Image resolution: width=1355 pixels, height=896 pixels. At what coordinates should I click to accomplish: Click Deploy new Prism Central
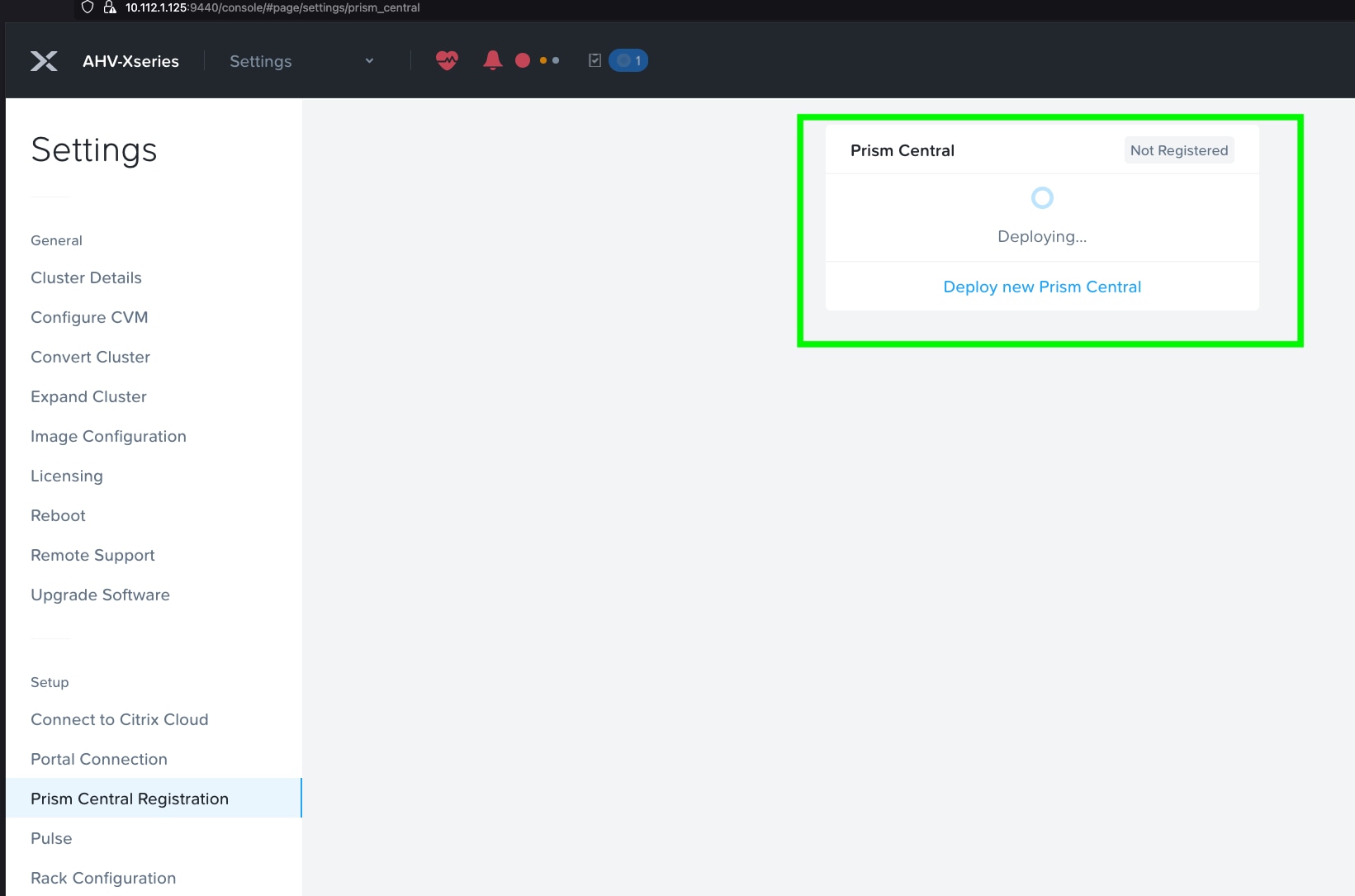1041,287
